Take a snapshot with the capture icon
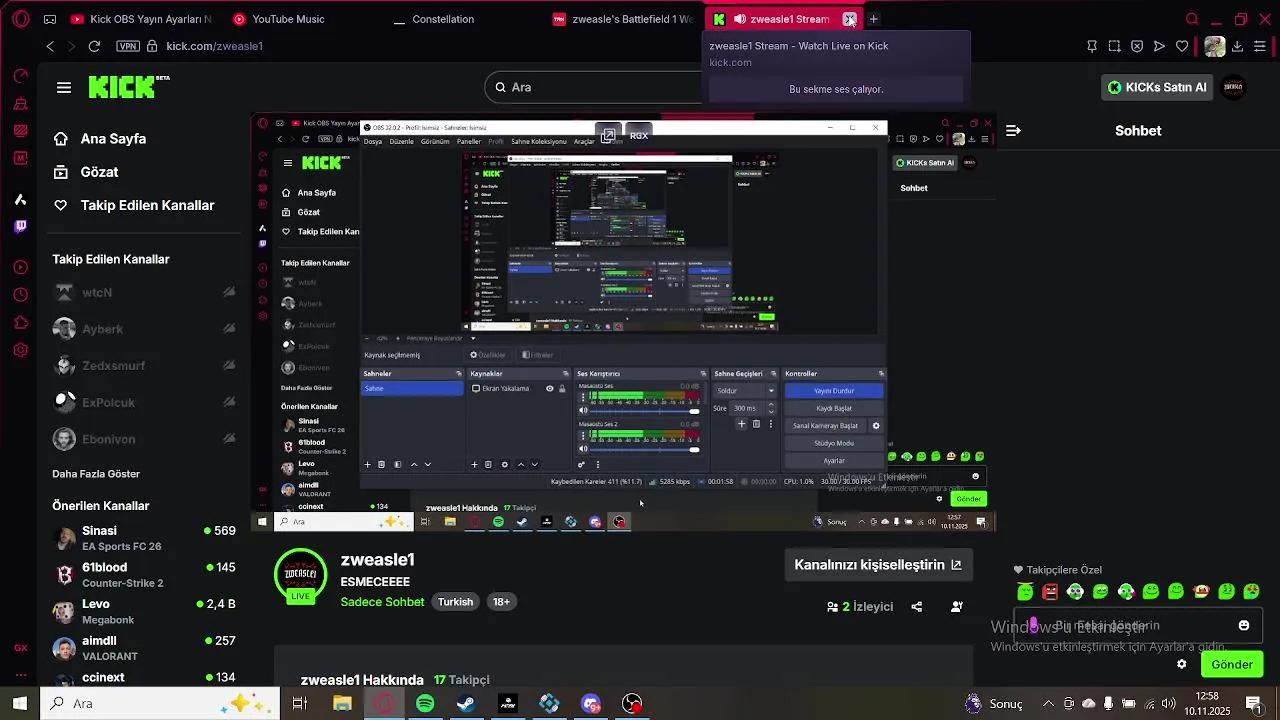This screenshot has height=720, width=1280. pos(1115,46)
